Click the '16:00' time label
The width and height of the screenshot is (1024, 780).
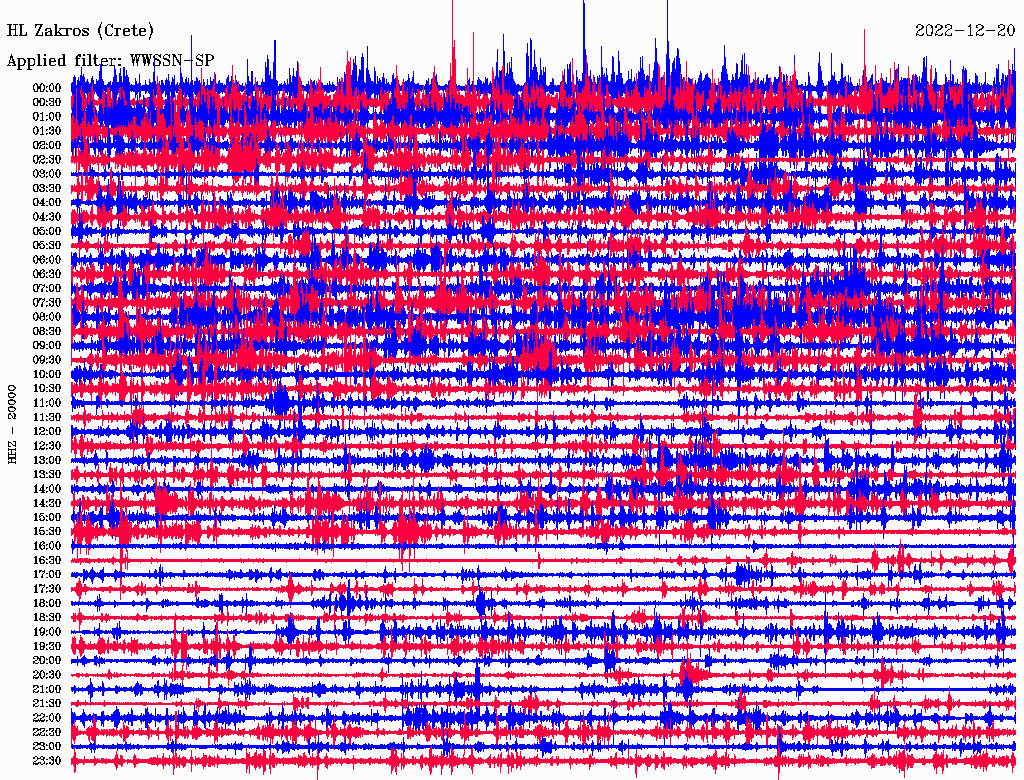click(47, 546)
